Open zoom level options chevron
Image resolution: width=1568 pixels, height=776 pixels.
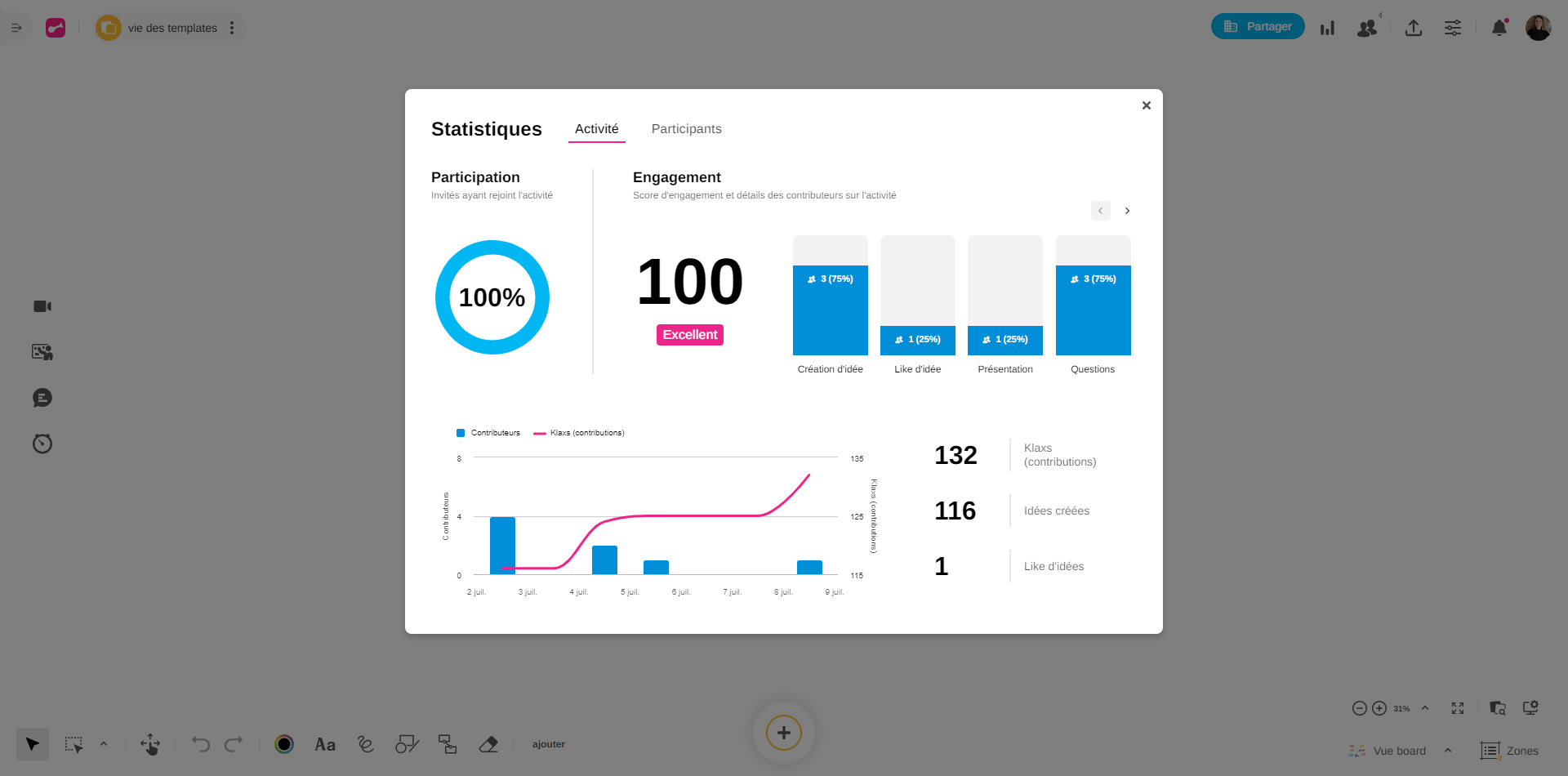pos(1425,708)
